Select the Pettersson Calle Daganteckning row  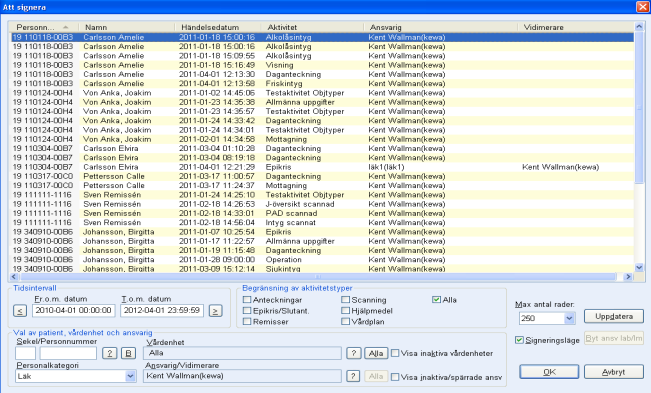322,176
